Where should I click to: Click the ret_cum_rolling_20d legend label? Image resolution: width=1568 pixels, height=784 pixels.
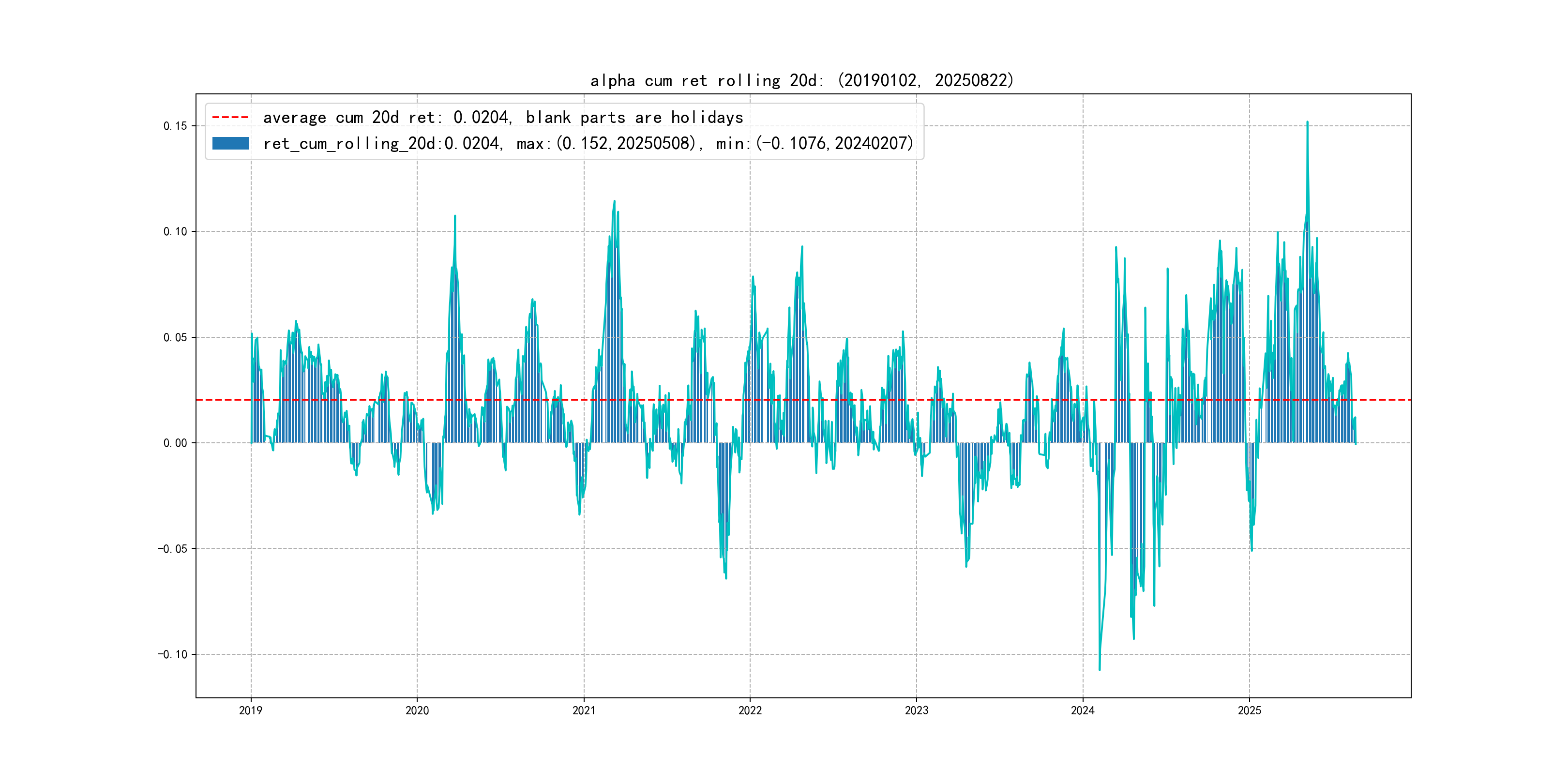pos(588,144)
